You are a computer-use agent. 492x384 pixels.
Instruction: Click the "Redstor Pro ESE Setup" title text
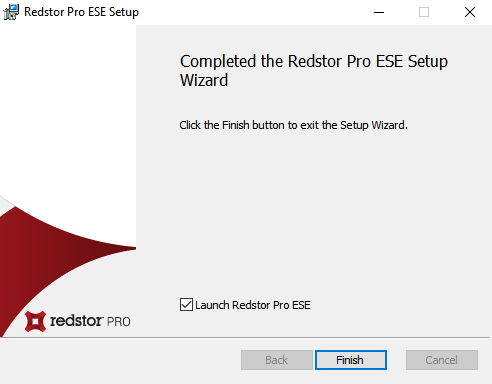click(x=81, y=12)
